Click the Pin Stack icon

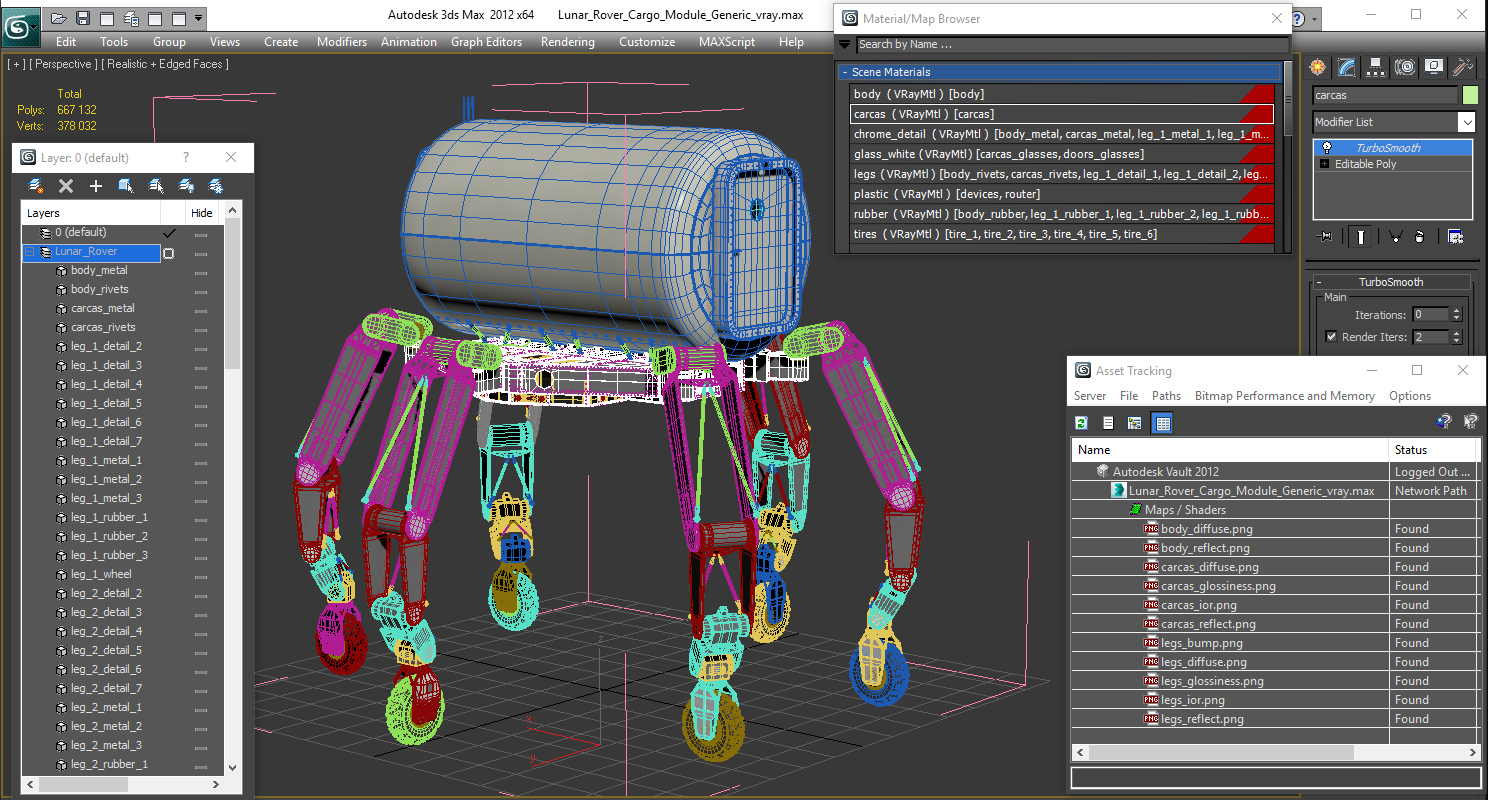point(1326,237)
